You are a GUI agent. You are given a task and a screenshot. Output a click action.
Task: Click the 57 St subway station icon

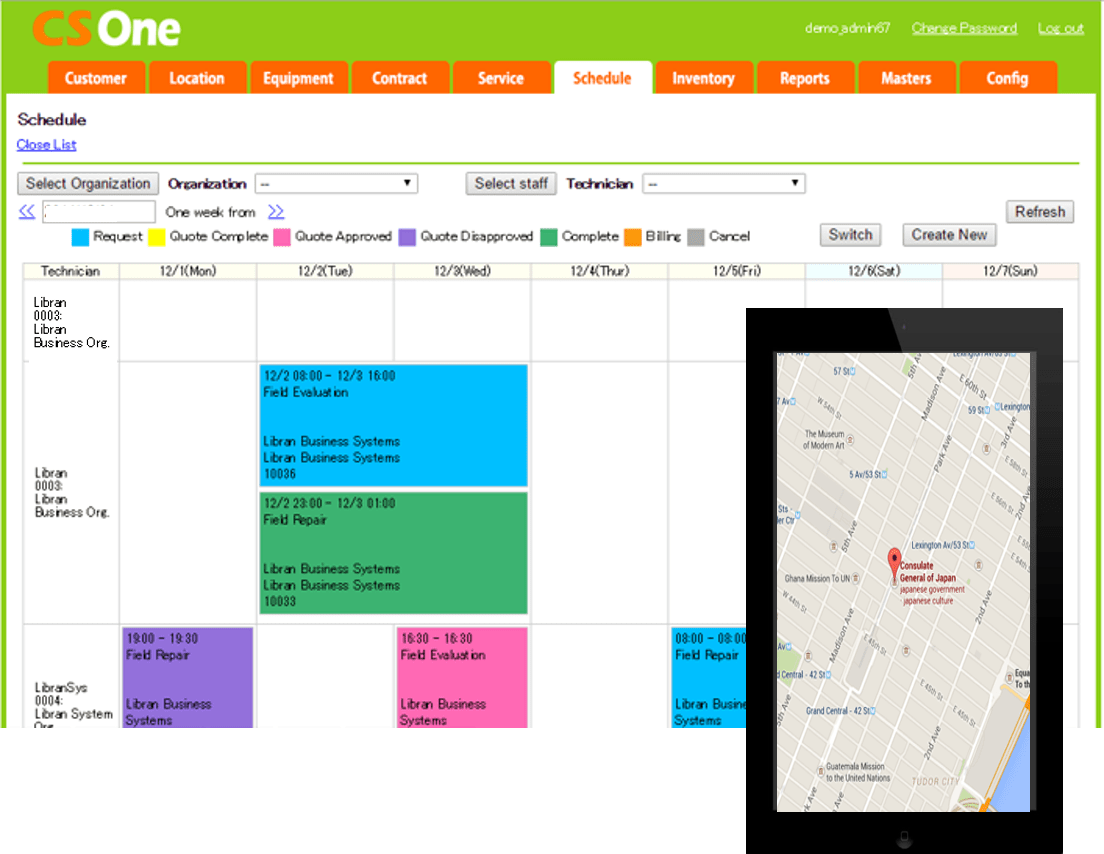coord(853,371)
